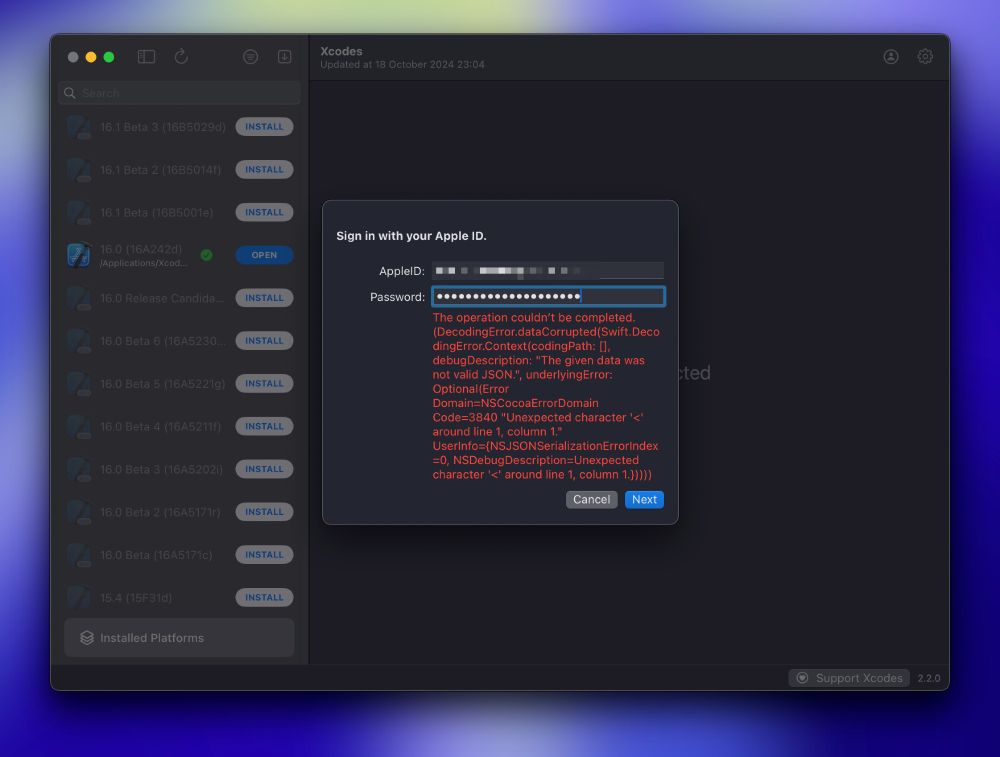This screenshot has height=757, width=1000.
Task: Click the Xcode 16.0 (16A242d) app icon
Action: click(78, 255)
